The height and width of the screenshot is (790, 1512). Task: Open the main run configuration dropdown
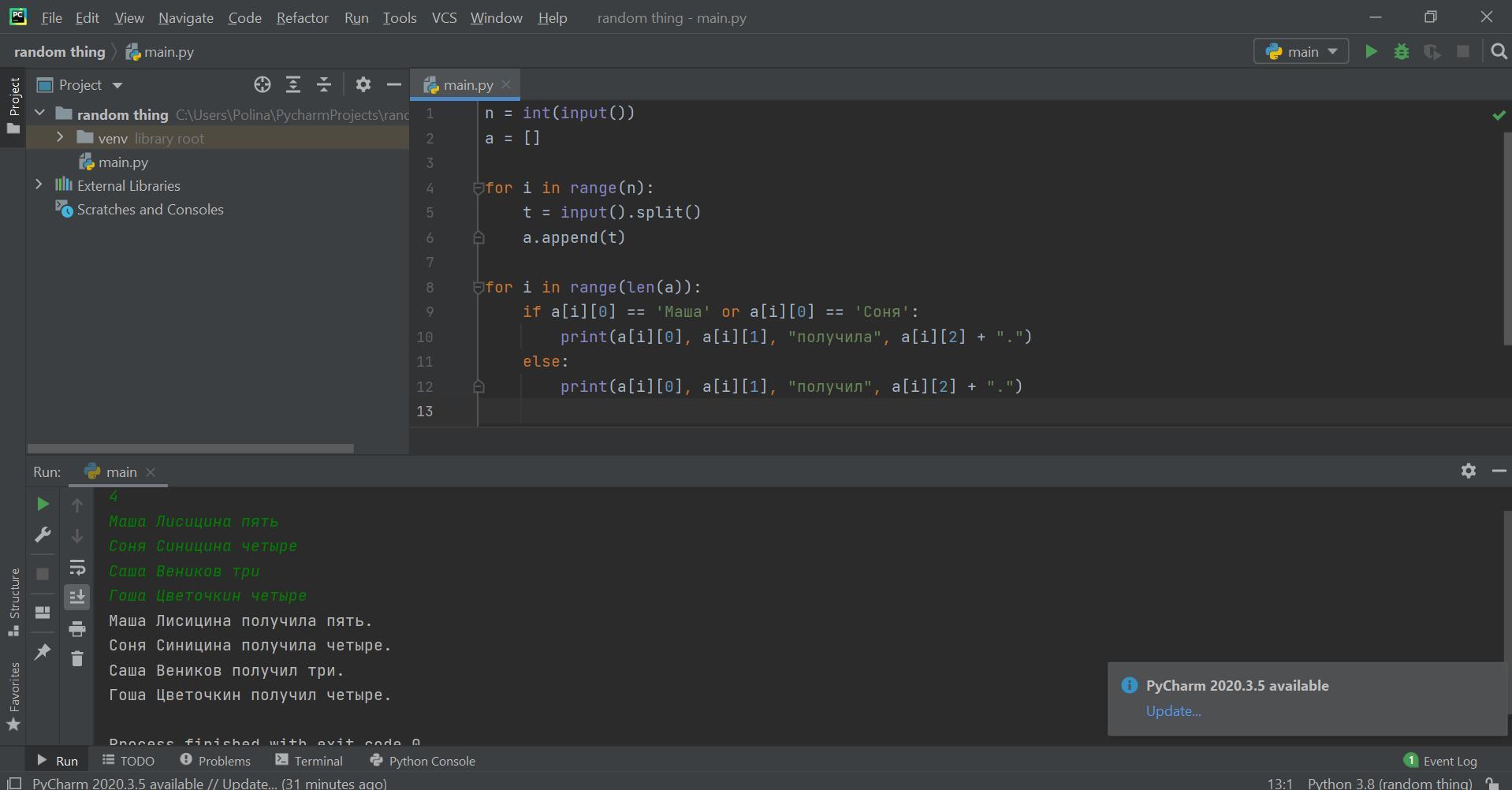(1302, 52)
